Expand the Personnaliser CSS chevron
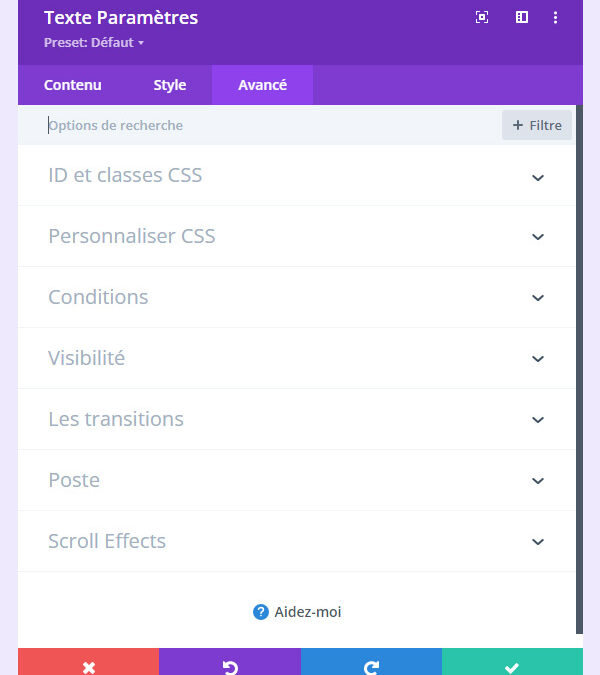Viewport: 600px width, 675px height. [538, 237]
